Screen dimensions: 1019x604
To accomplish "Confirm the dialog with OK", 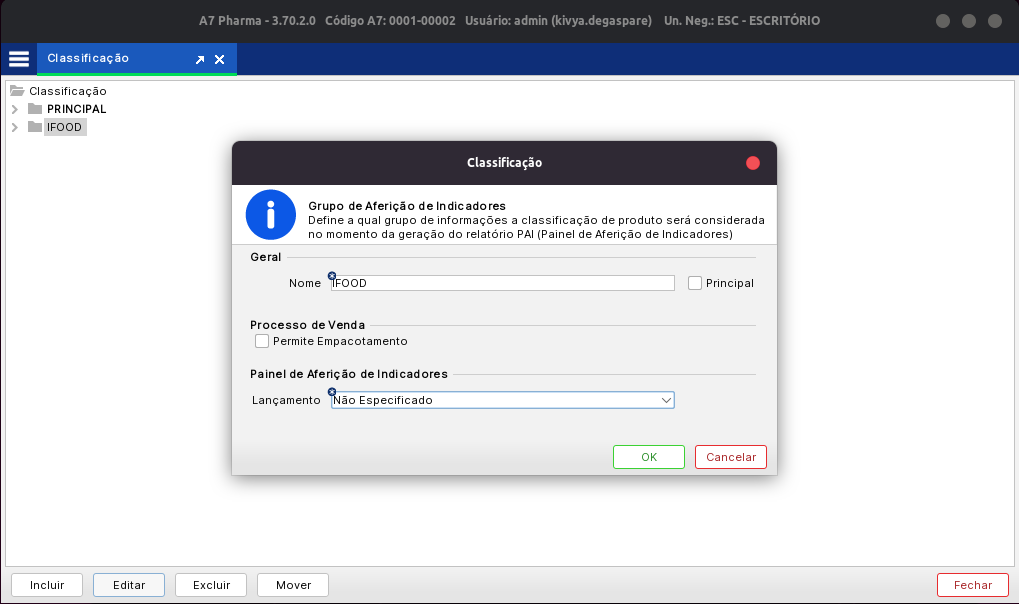I will (648, 456).
